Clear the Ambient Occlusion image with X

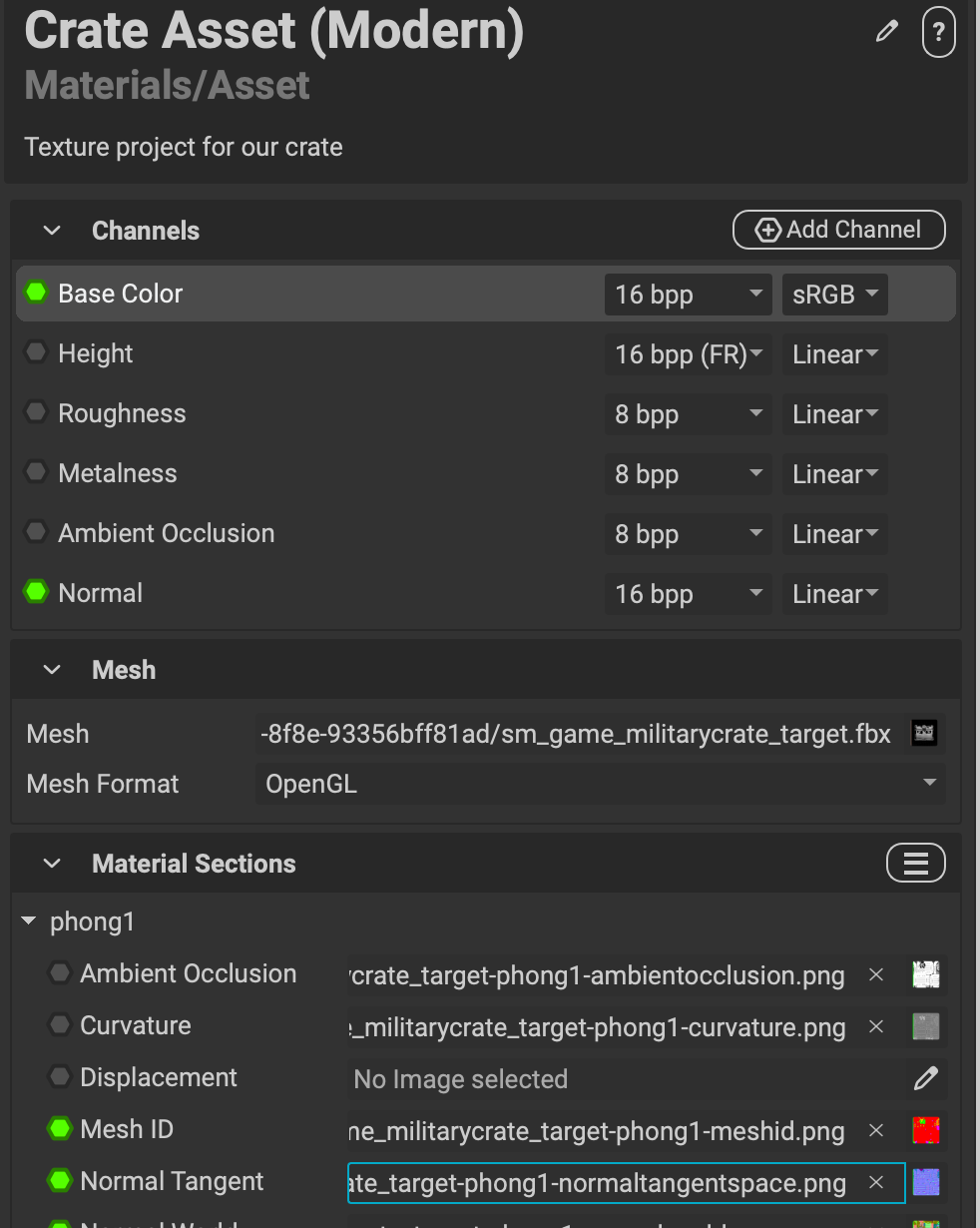pos(876,974)
